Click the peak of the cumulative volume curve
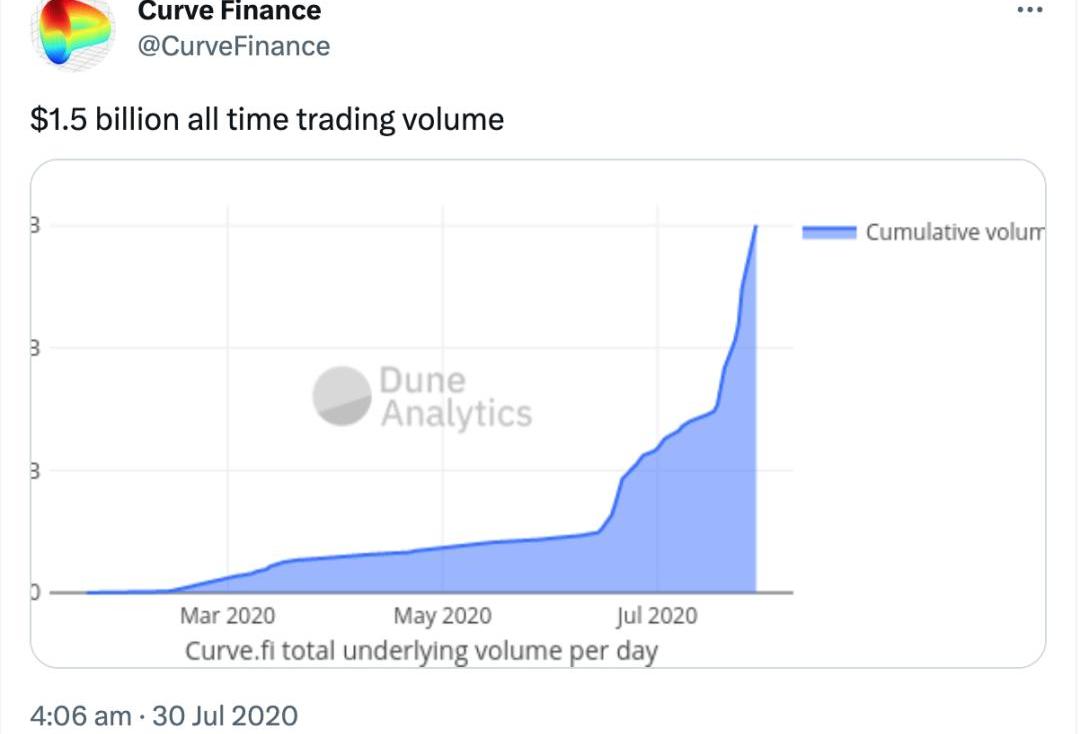Viewport: 1080px width, 734px height. 755,227
